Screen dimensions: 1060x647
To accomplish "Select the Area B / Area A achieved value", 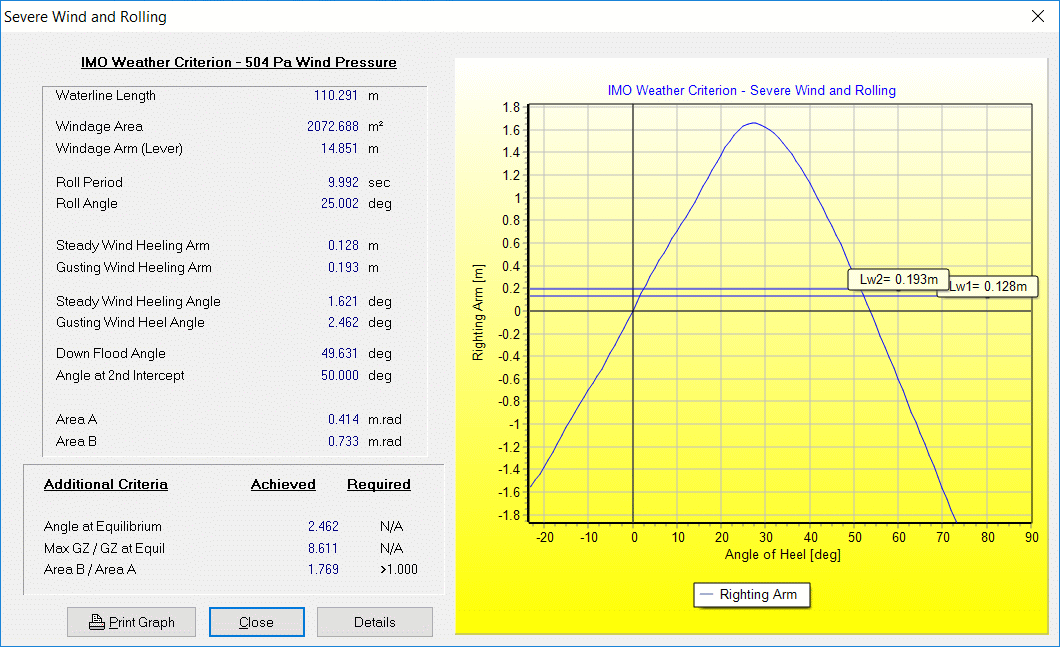I will pyautogui.click(x=323, y=570).
